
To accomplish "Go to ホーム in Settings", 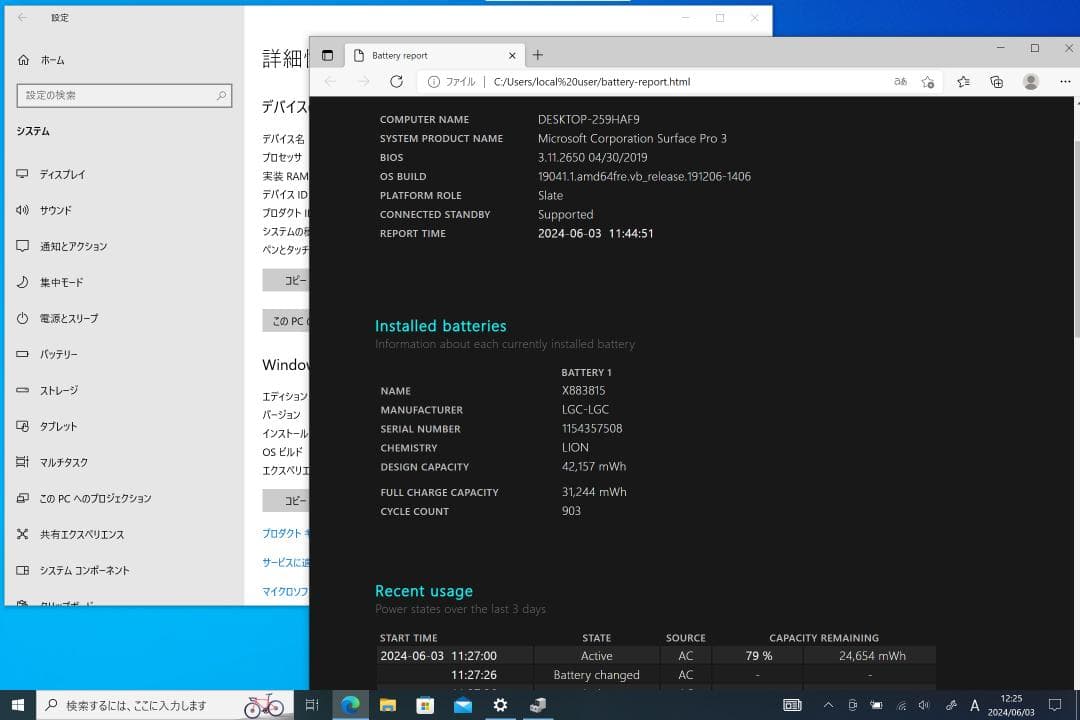I will (x=41, y=60).
